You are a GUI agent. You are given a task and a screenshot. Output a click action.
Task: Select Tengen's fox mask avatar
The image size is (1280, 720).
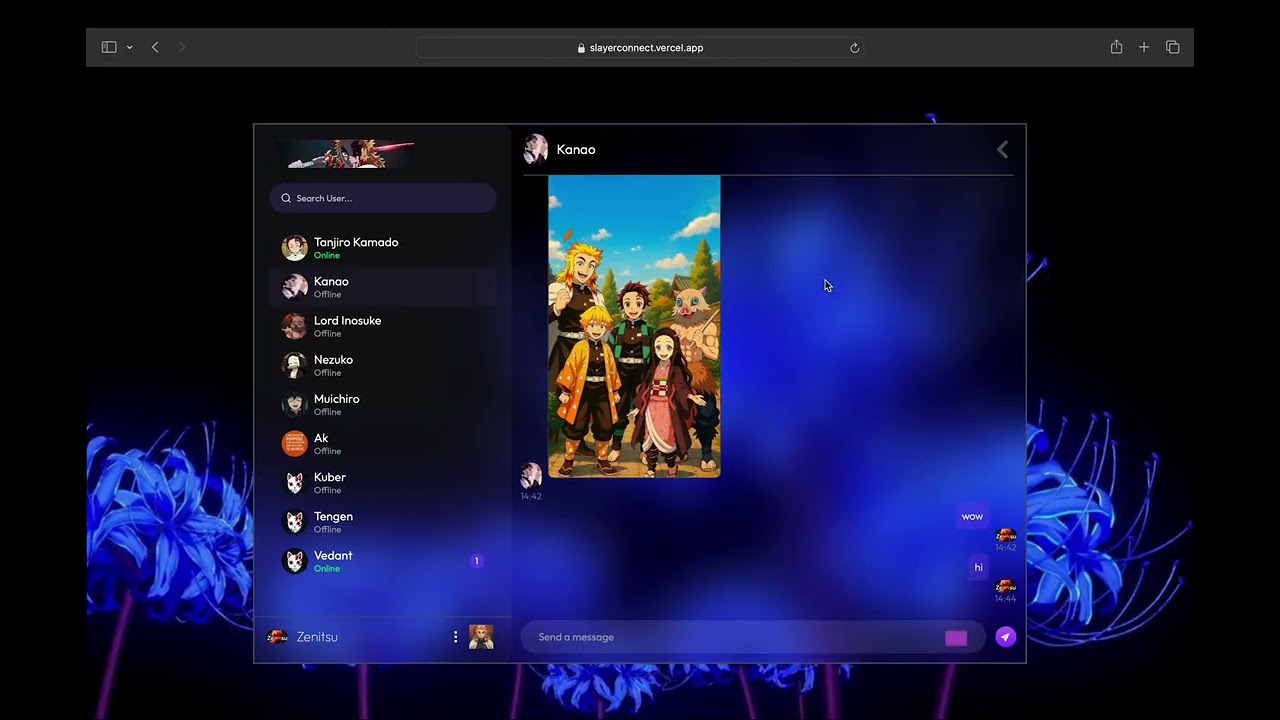click(294, 521)
